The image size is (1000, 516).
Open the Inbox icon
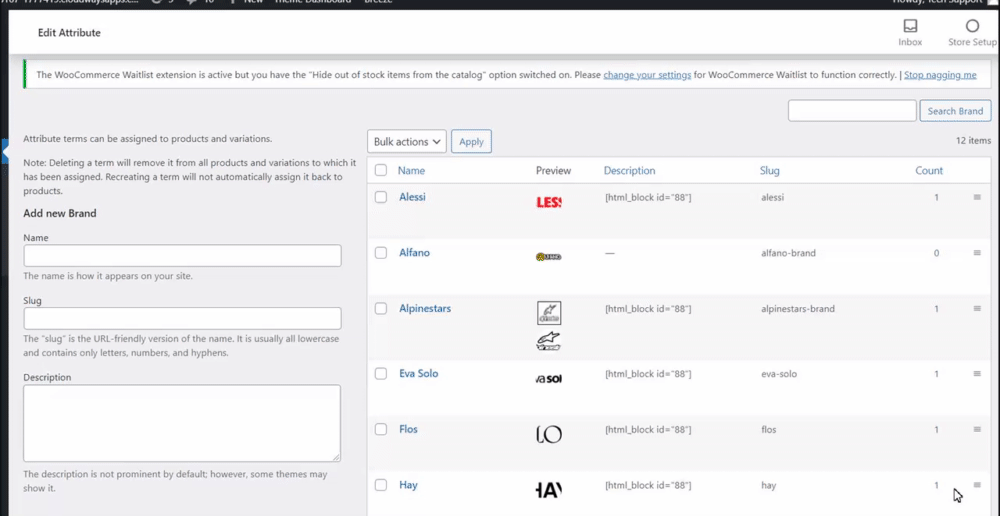tap(910, 26)
